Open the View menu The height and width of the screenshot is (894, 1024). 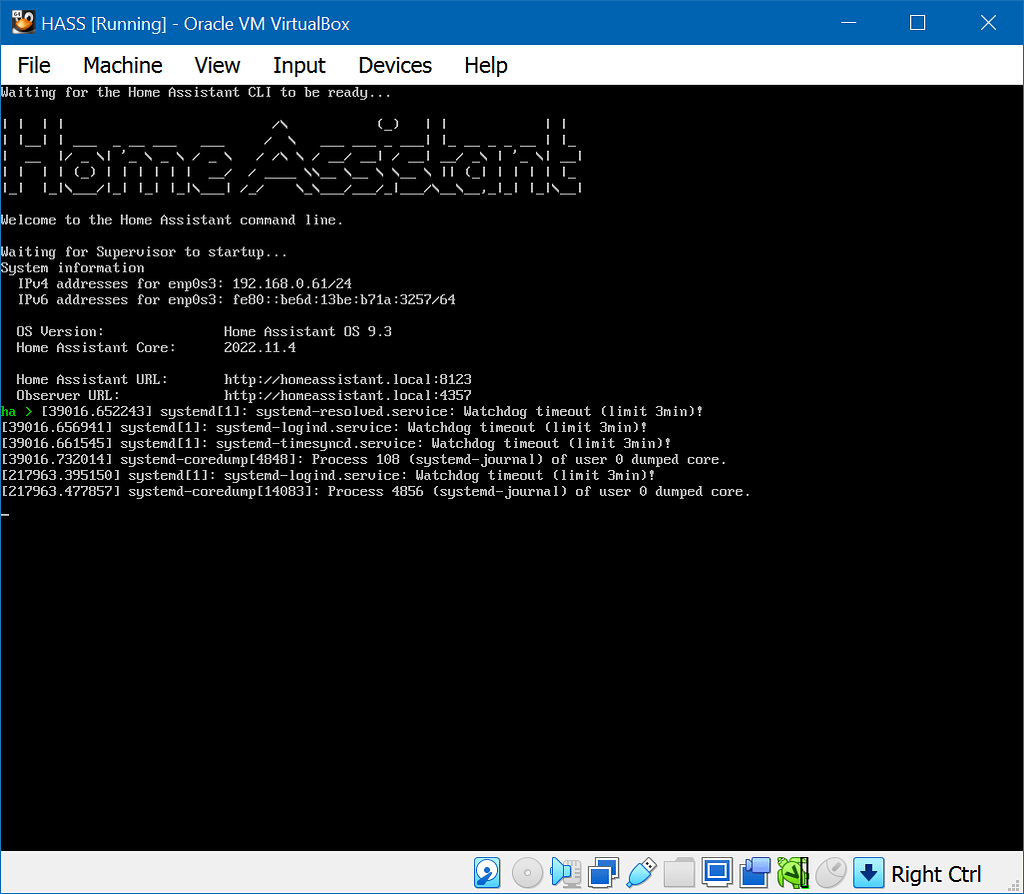[217, 65]
